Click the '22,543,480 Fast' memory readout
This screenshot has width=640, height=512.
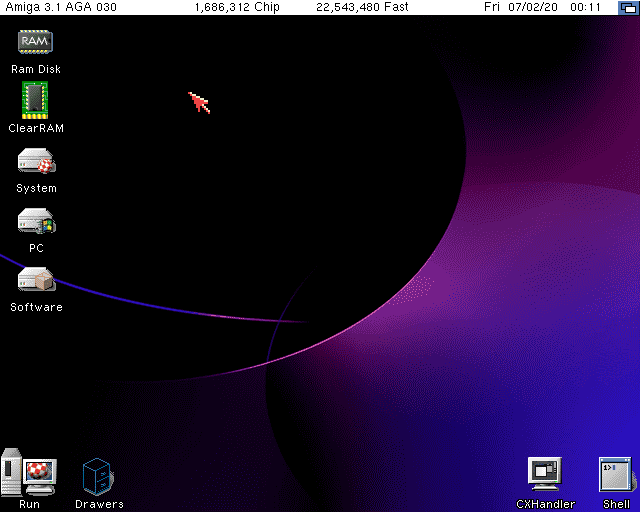(362, 7)
